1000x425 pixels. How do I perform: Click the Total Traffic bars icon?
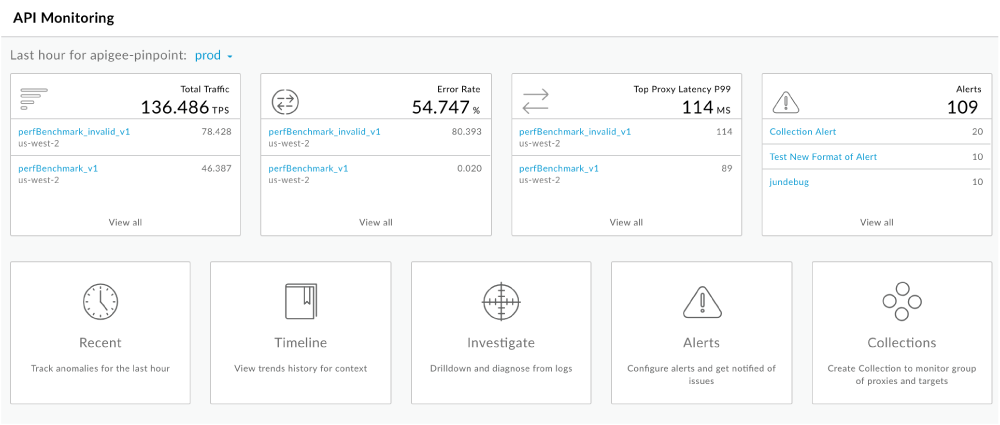(35, 99)
